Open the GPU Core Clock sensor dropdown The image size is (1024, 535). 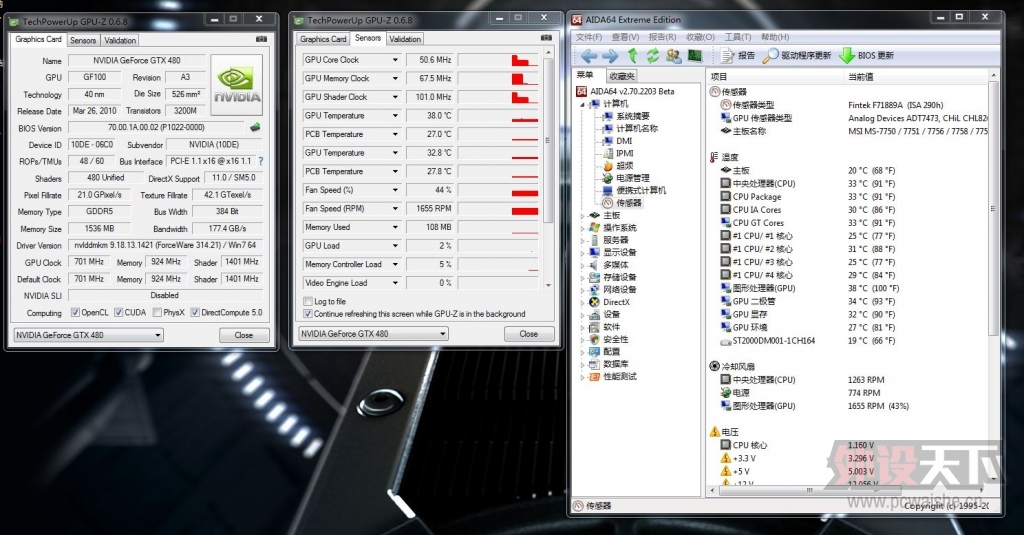point(395,59)
